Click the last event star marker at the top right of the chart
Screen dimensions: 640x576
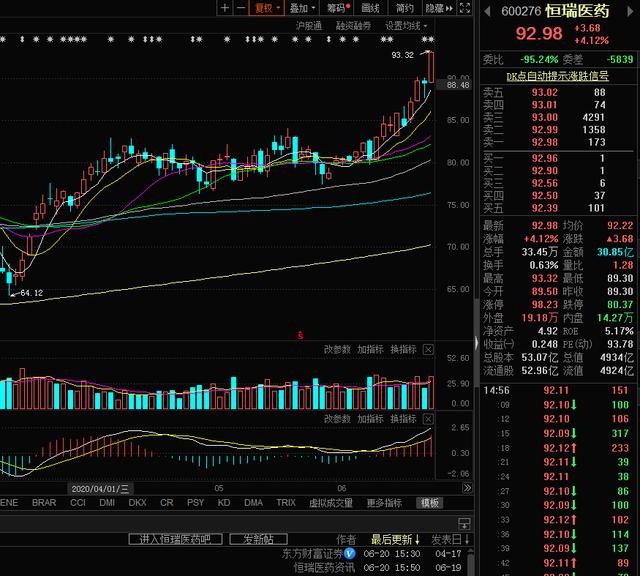[431, 39]
